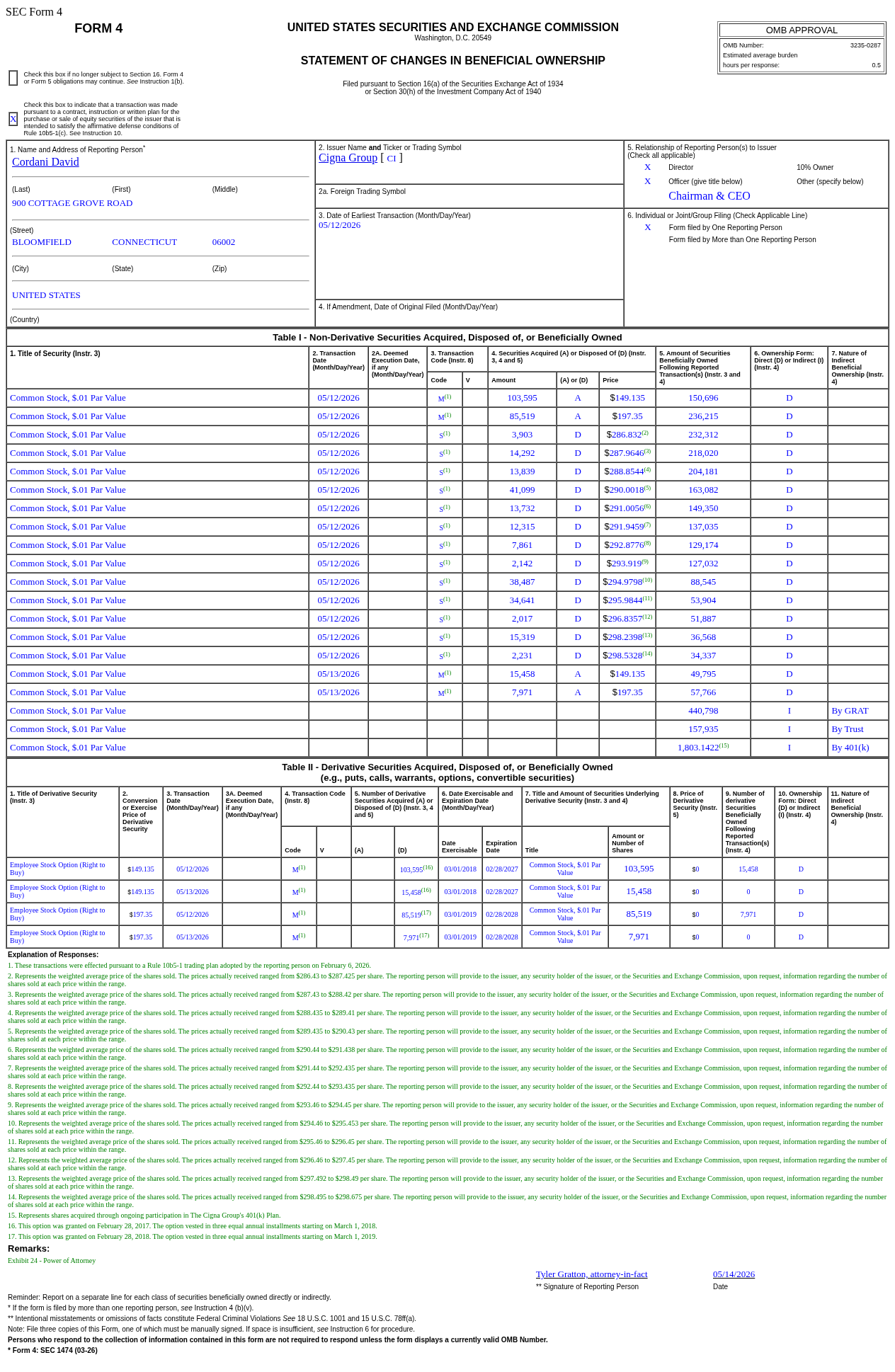Click the amount 85,519 in Table I
Viewport: 895px width, 1372px height.
pyautogui.click(x=522, y=416)
